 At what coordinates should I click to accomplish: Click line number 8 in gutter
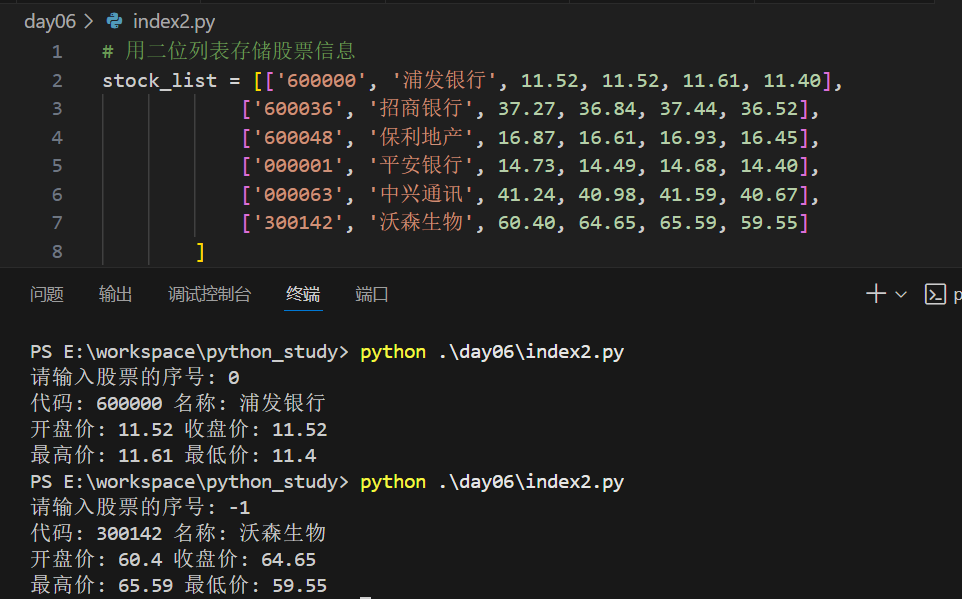(x=57, y=251)
